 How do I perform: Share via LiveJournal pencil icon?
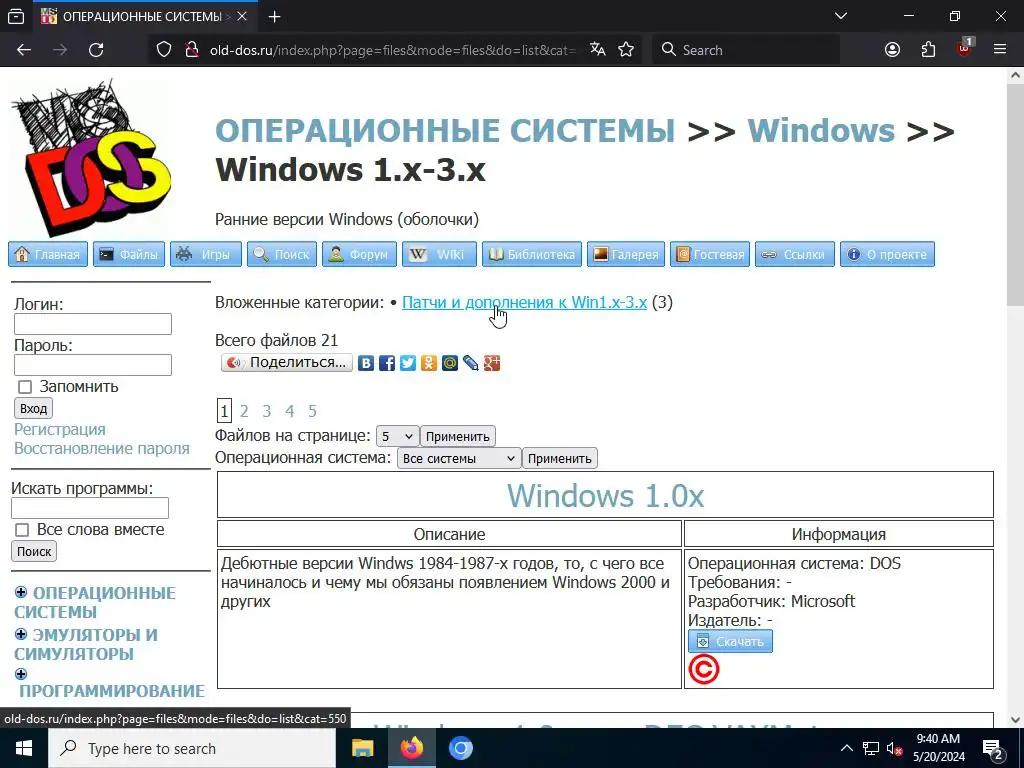click(471, 363)
